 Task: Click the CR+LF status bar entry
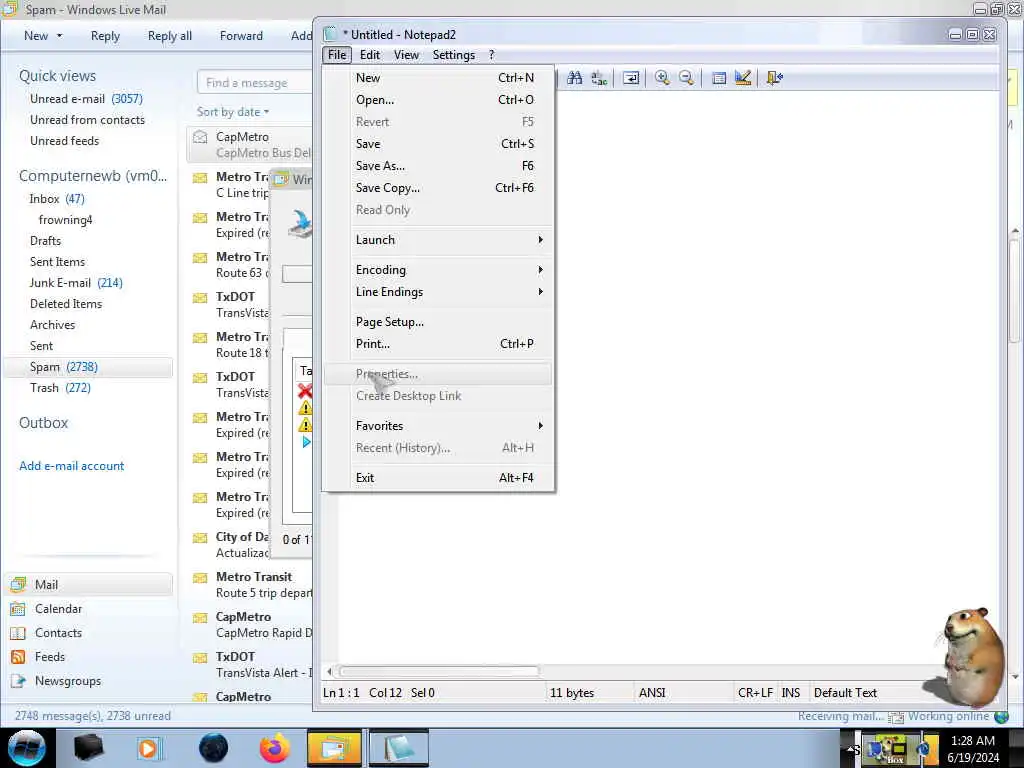click(x=755, y=693)
